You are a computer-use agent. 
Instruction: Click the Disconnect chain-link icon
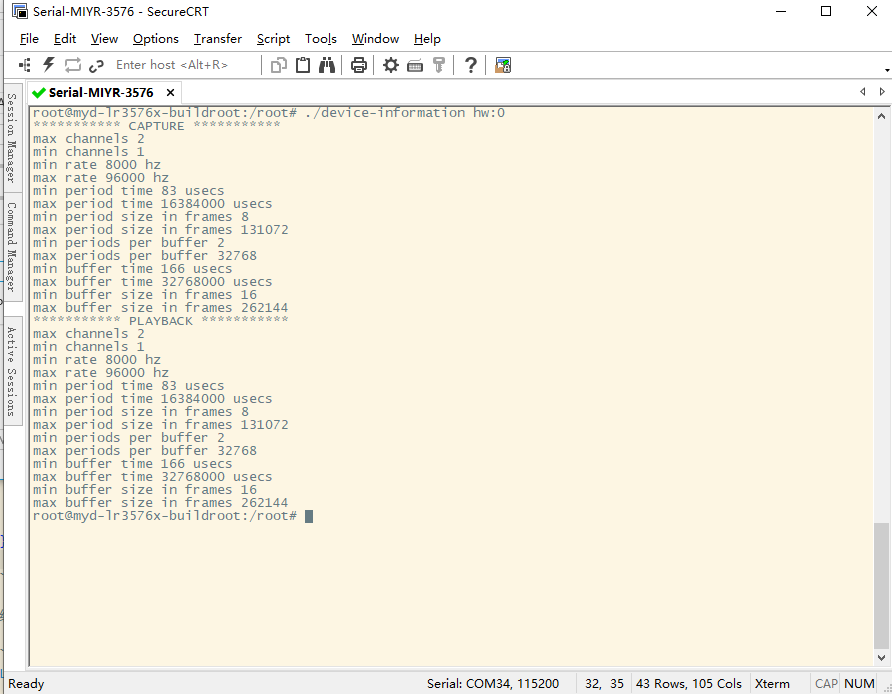pos(96,66)
